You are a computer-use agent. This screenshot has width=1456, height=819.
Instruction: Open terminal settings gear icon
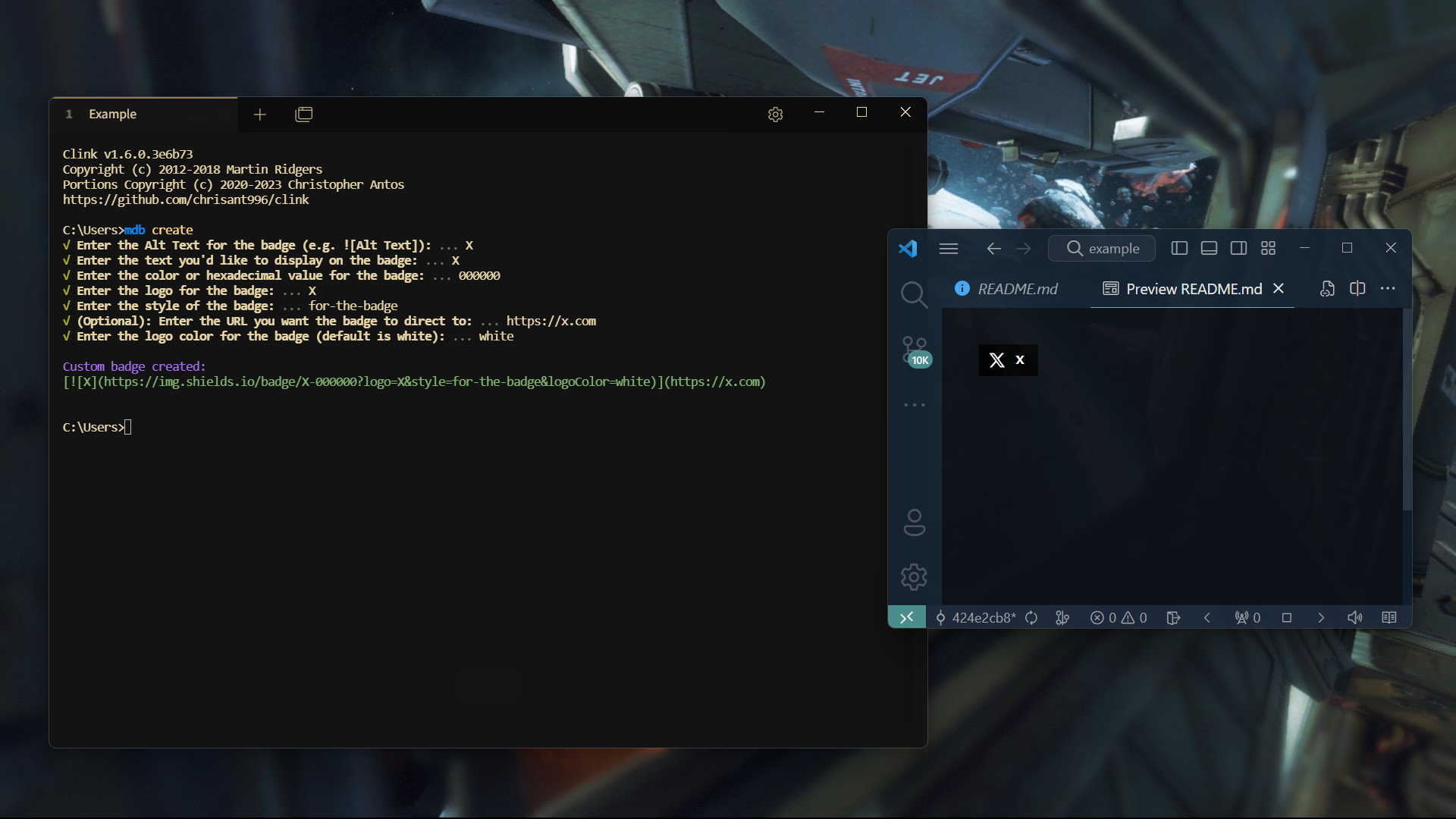tap(775, 115)
